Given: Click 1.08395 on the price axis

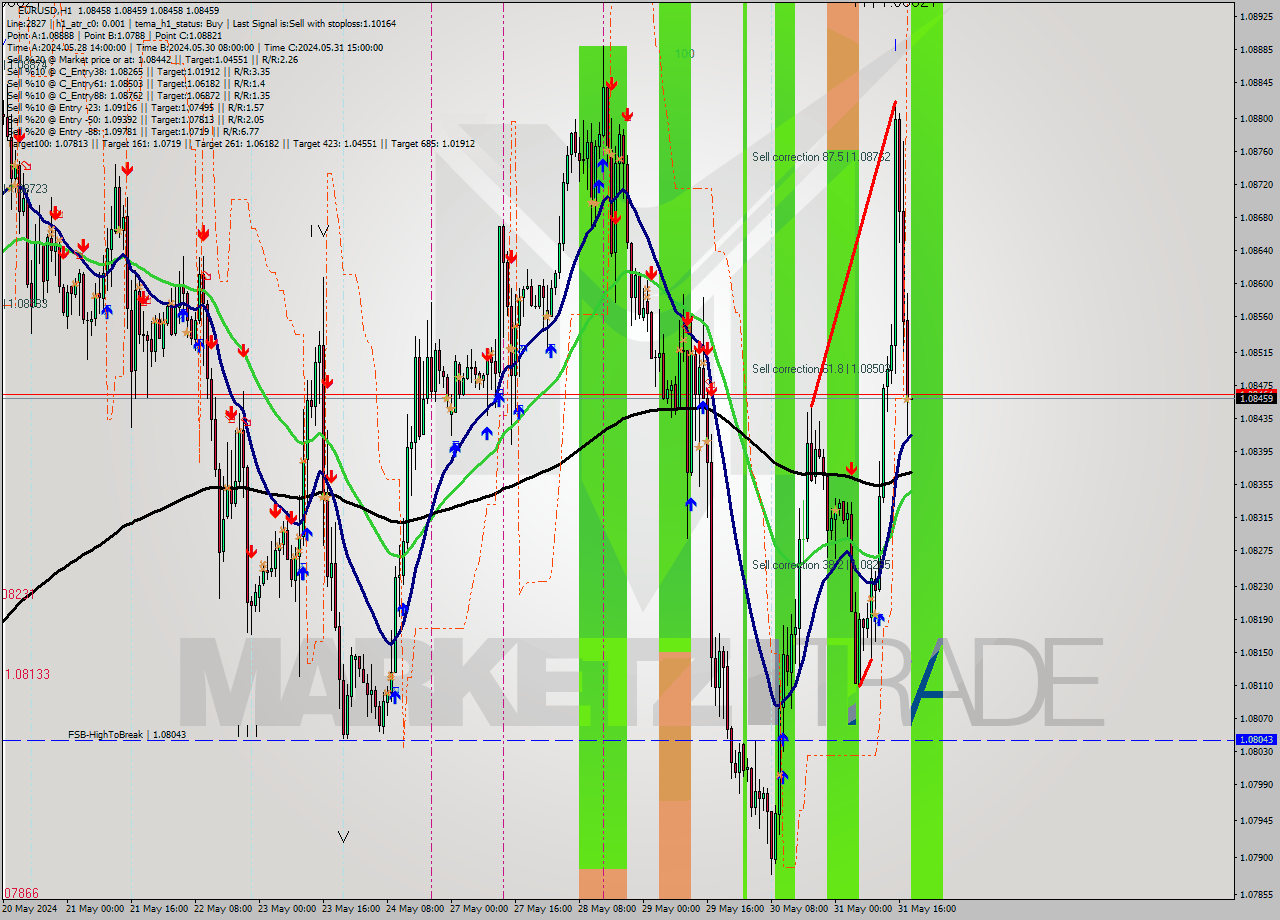Looking at the screenshot, I should [1256, 452].
